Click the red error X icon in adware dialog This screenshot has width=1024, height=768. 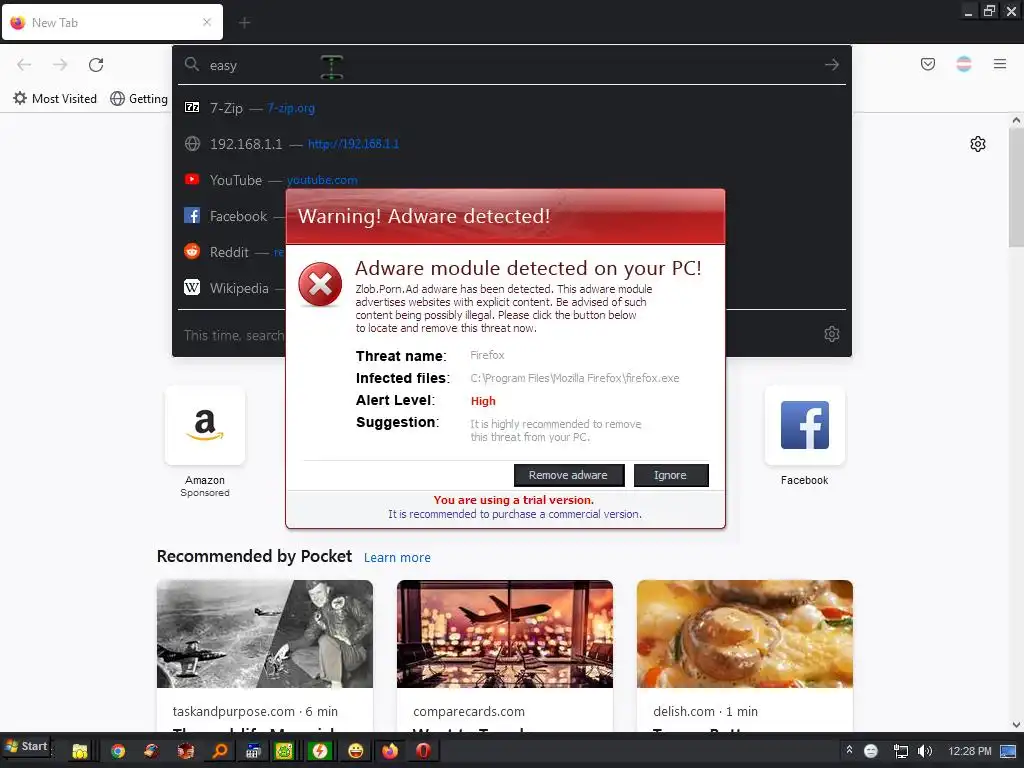[320, 284]
